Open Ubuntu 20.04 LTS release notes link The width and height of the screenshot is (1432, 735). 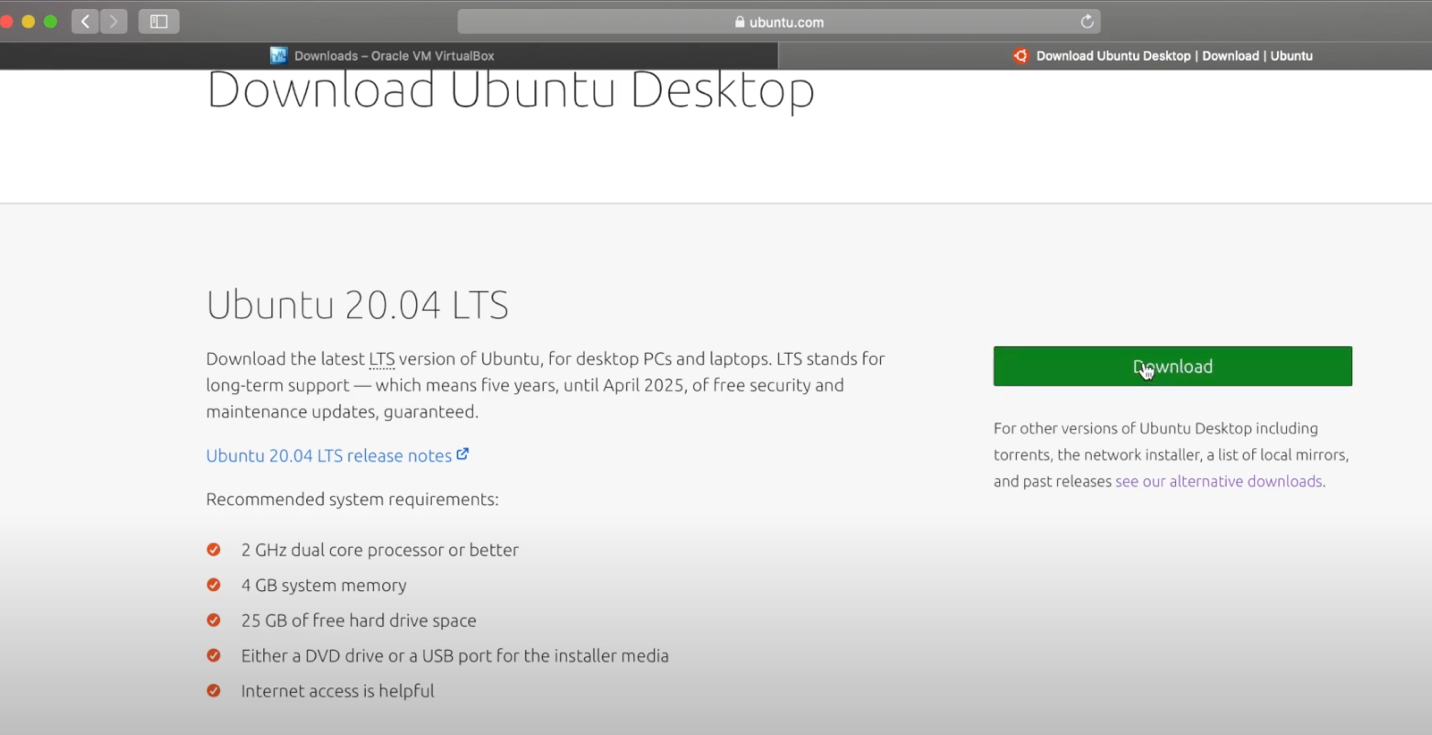pos(329,455)
